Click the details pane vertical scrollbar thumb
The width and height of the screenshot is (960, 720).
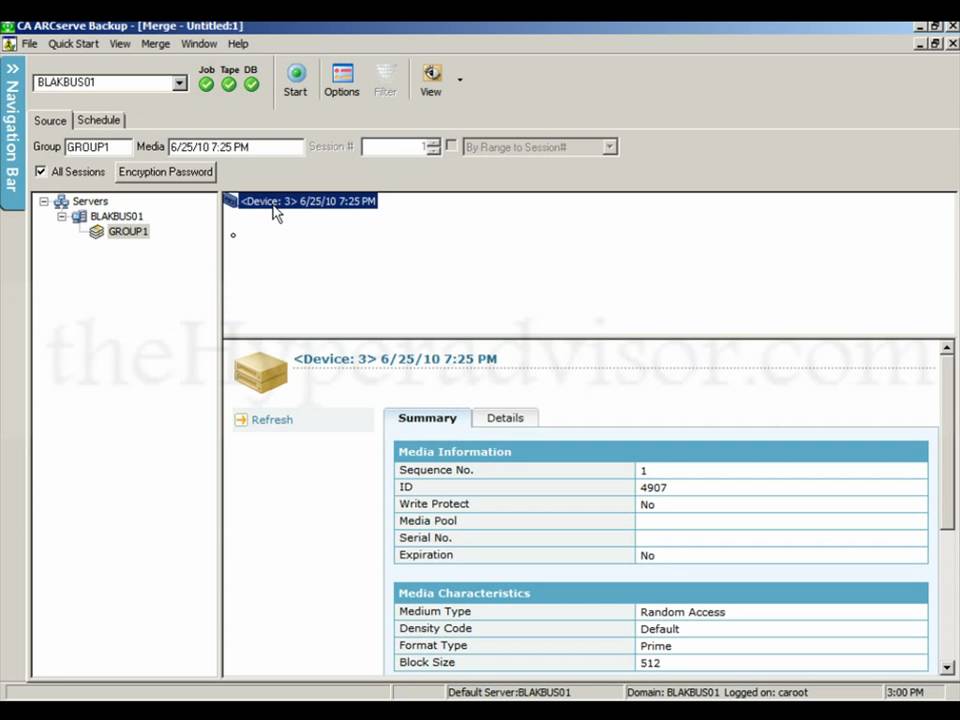pyautogui.click(x=947, y=443)
